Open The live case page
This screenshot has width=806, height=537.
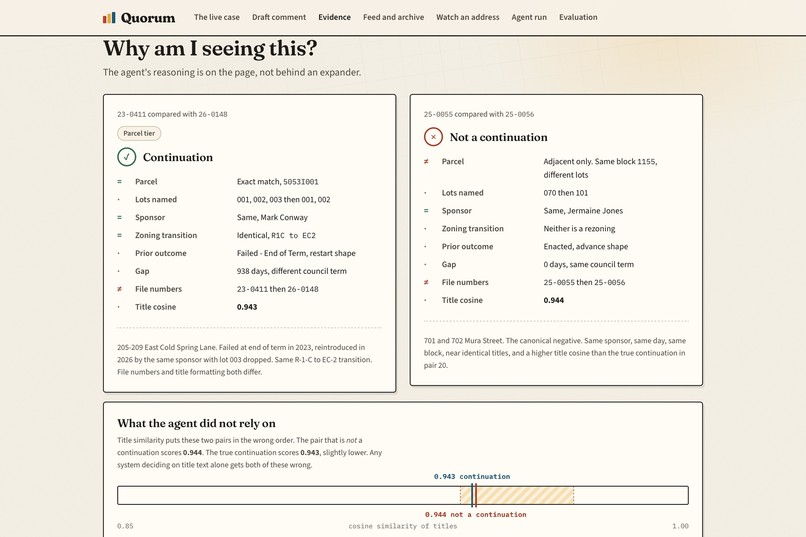click(x=216, y=17)
